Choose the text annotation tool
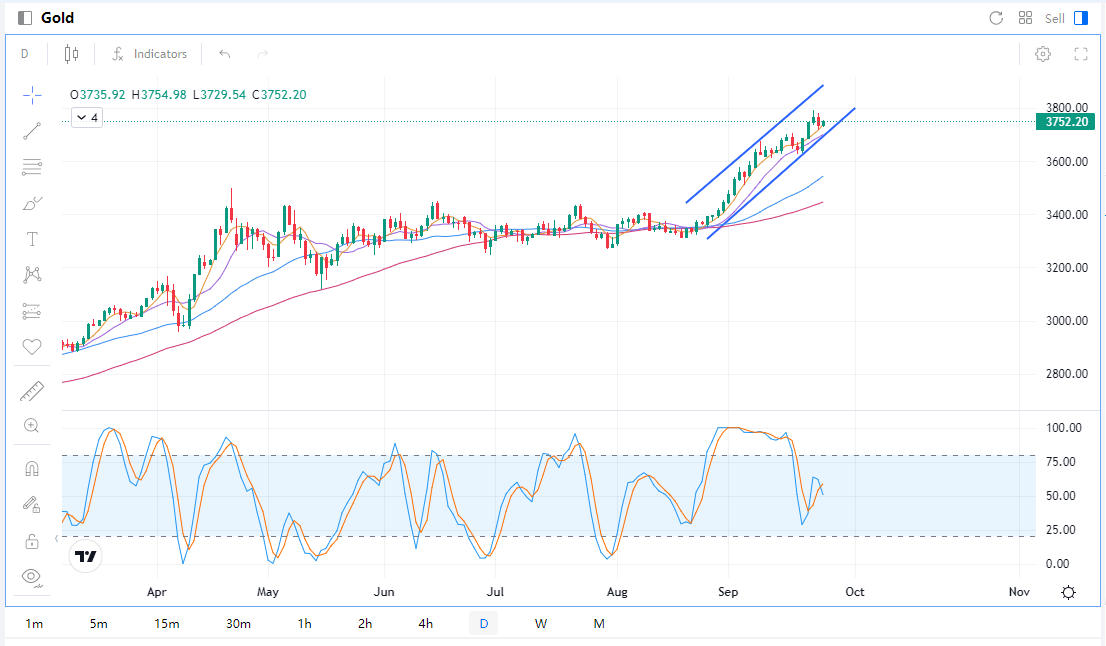The width and height of the screenshot is (1106, 646). 32,239
